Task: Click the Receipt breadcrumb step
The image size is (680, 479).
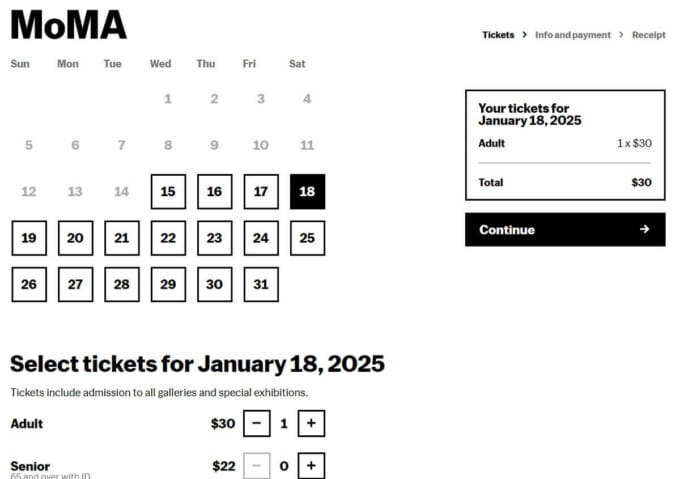Action: 648,35
